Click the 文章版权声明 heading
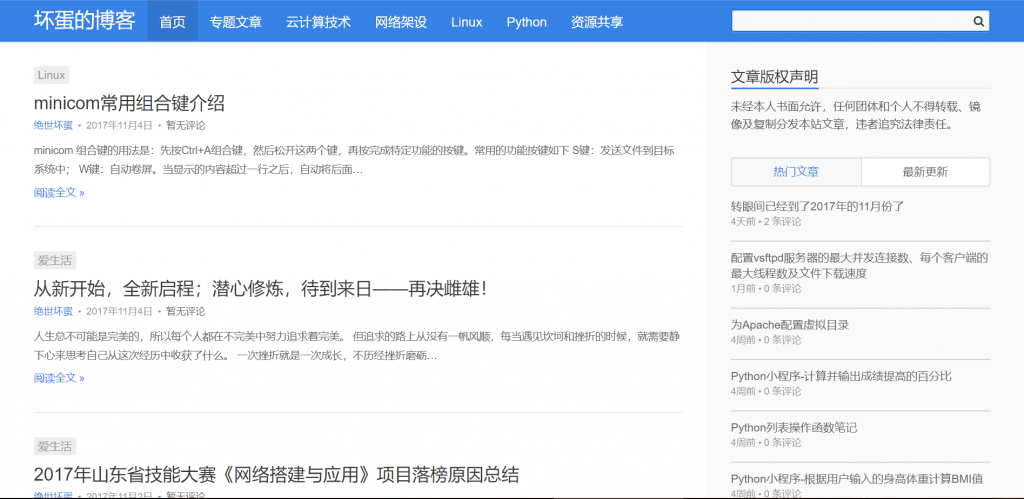Viewport: 1024px width, 499px height. [x=774, y=77]
